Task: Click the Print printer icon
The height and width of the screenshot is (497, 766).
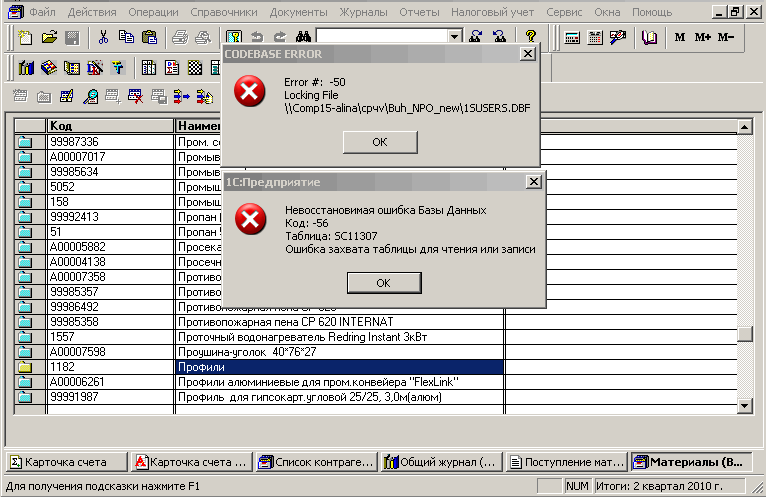Action: [x=180, y=38]
